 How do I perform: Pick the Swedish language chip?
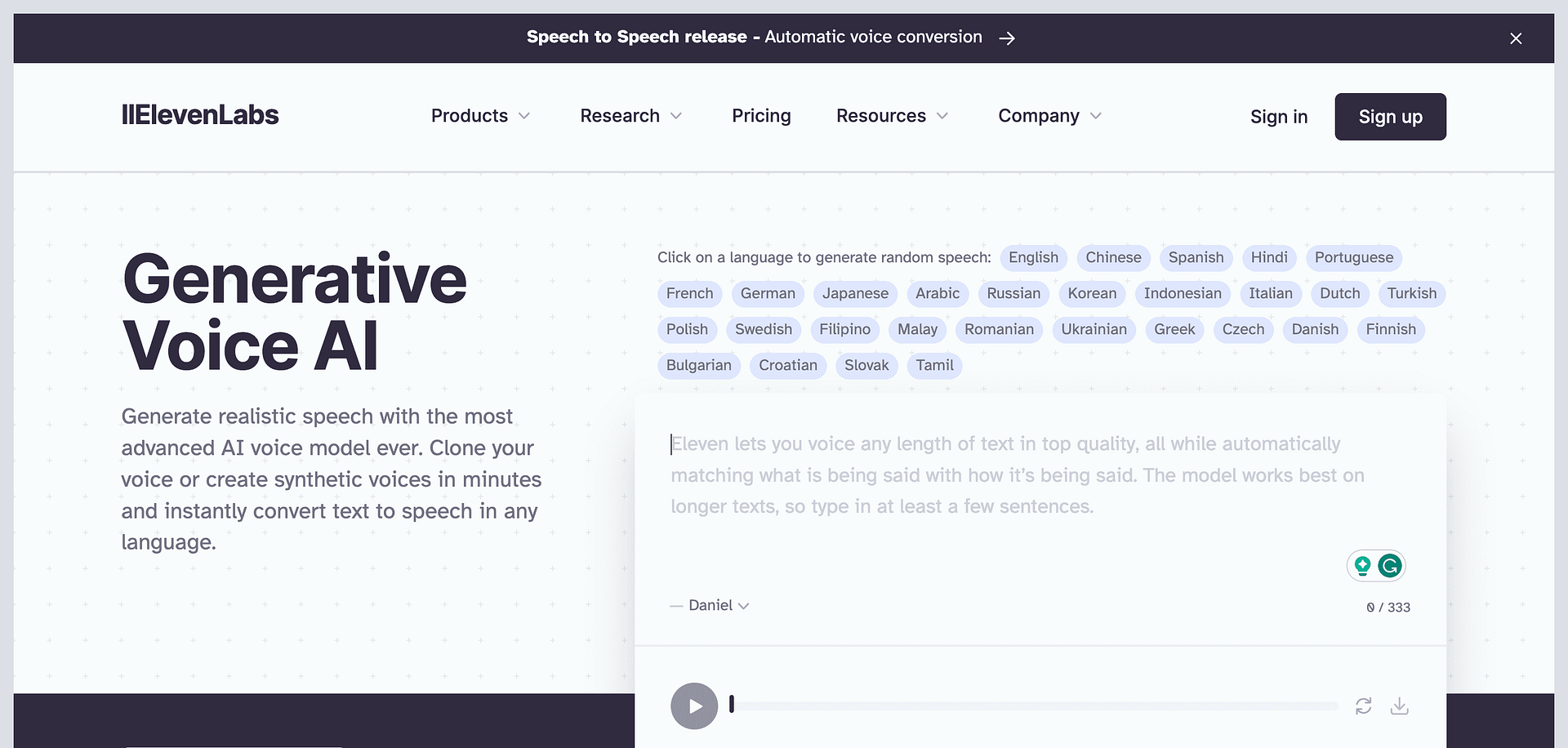(x=764, y=329)
